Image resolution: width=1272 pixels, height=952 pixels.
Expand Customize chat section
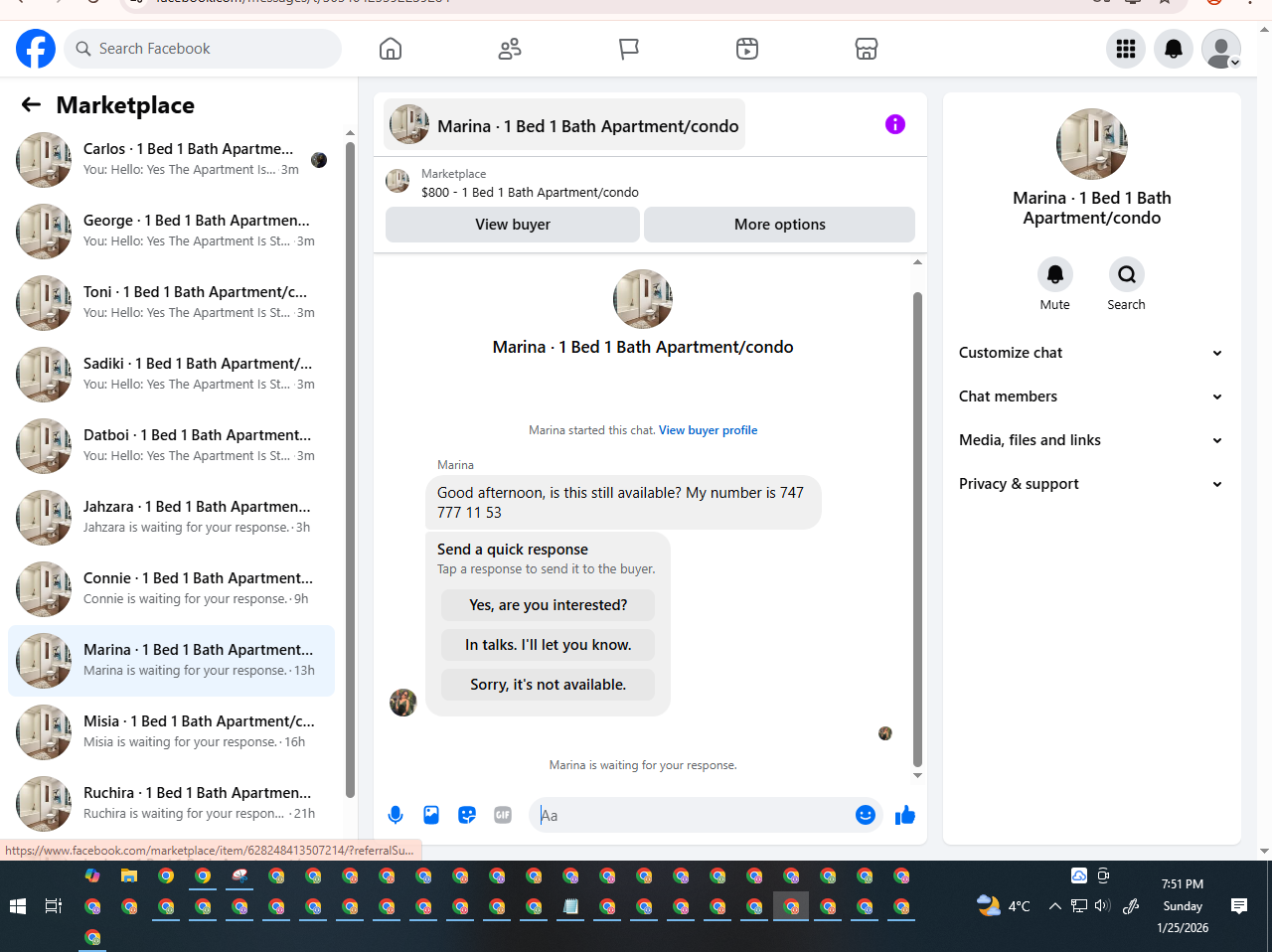(1091, 353)
